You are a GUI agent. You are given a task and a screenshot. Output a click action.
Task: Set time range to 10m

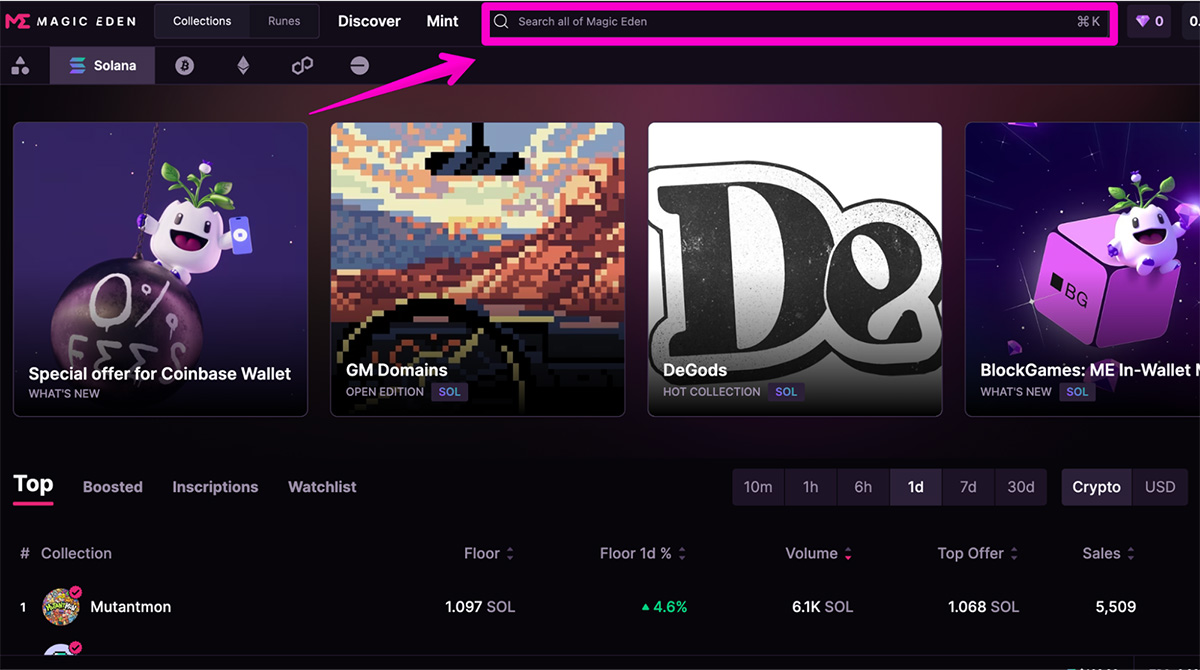(x=758, y=487)
